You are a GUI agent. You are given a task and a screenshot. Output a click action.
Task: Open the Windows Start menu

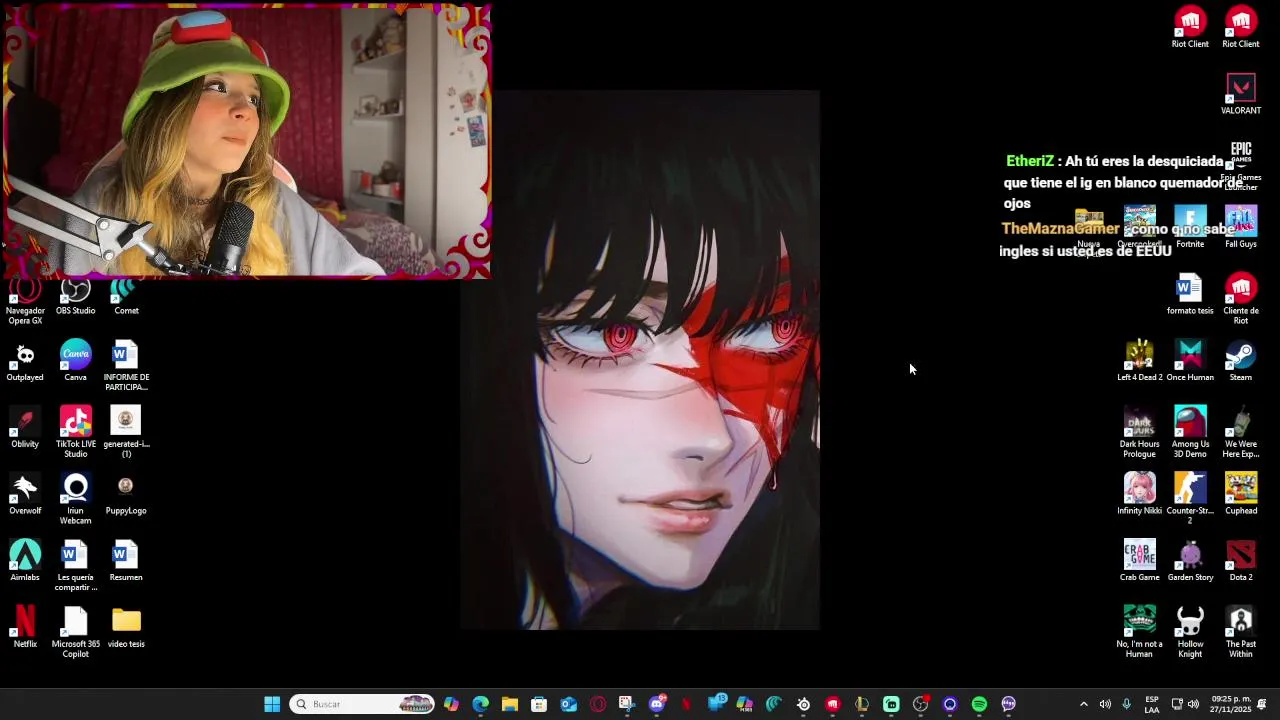(272, 704)
